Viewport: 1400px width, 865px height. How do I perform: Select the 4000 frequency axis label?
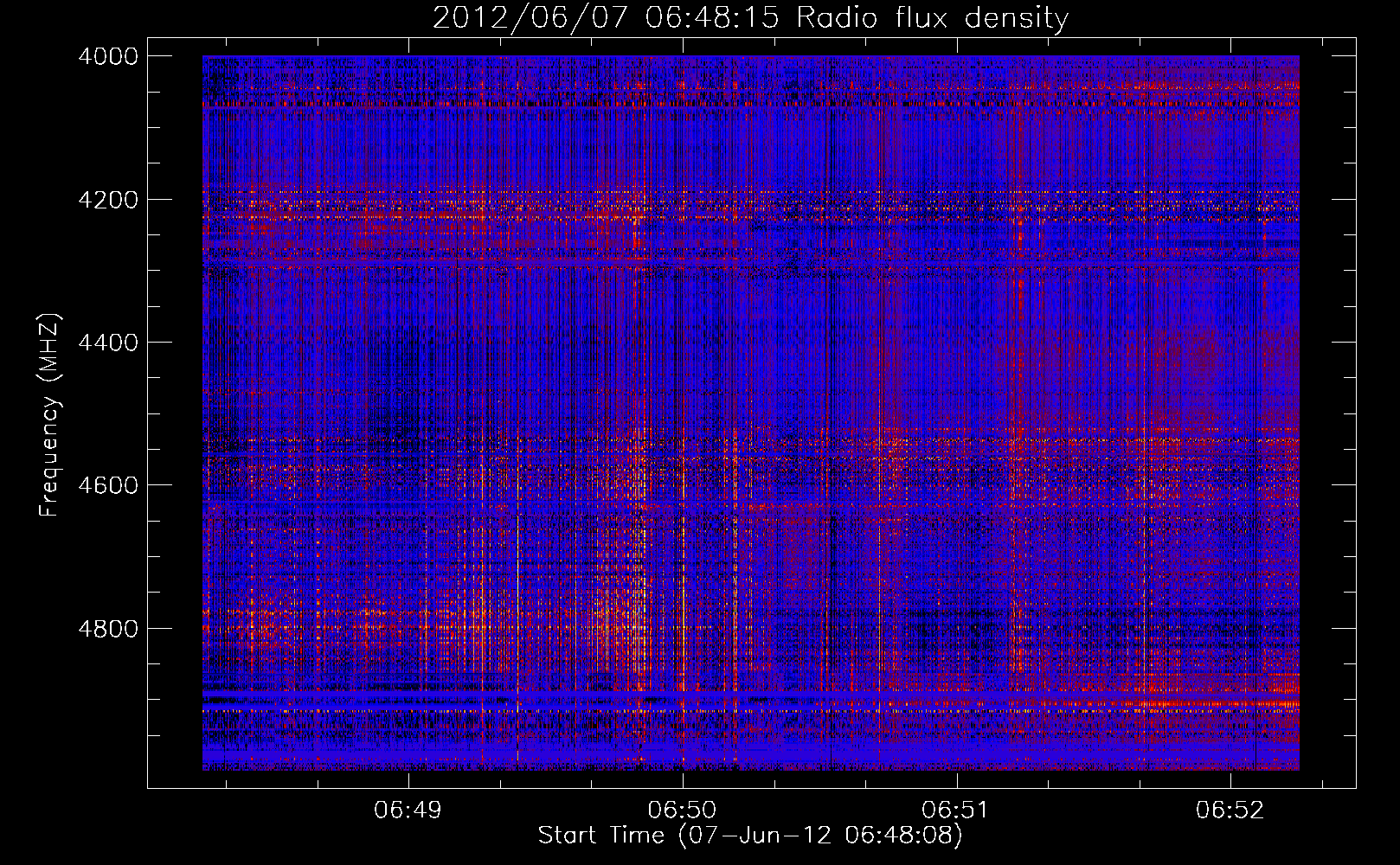tap(107, 56)
